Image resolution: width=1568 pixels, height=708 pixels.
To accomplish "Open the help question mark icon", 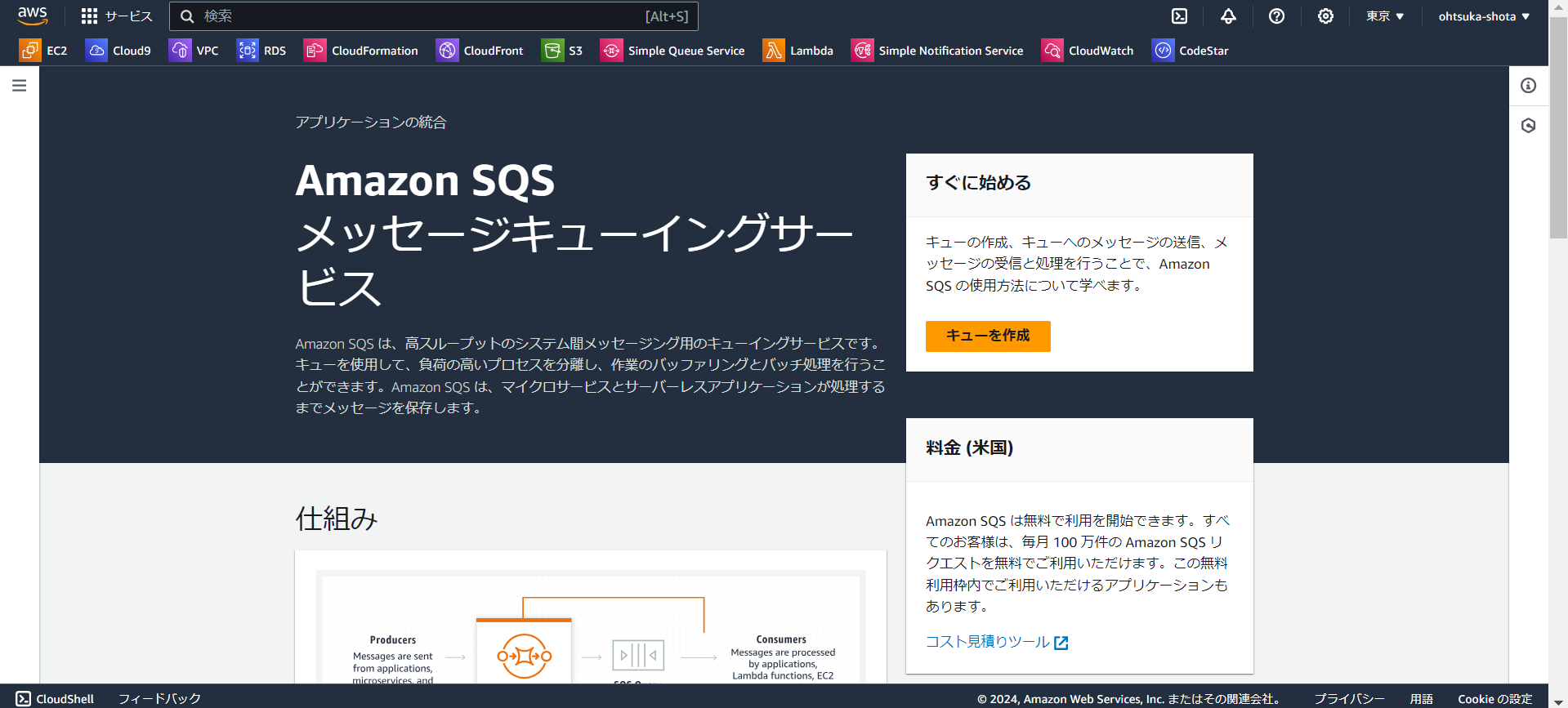I will (1276, 16).
